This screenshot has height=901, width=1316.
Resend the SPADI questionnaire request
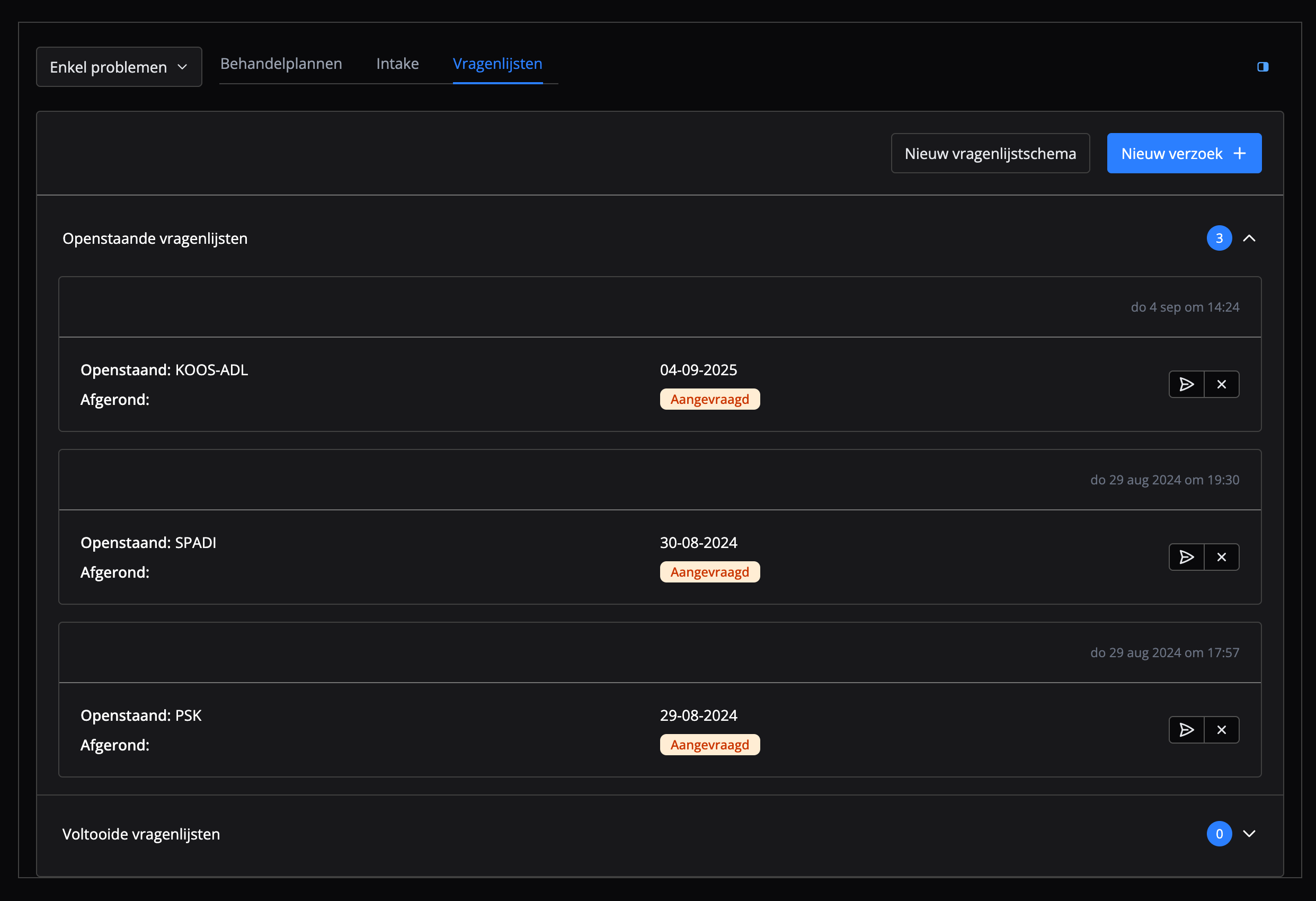(x=1186, y=557)
